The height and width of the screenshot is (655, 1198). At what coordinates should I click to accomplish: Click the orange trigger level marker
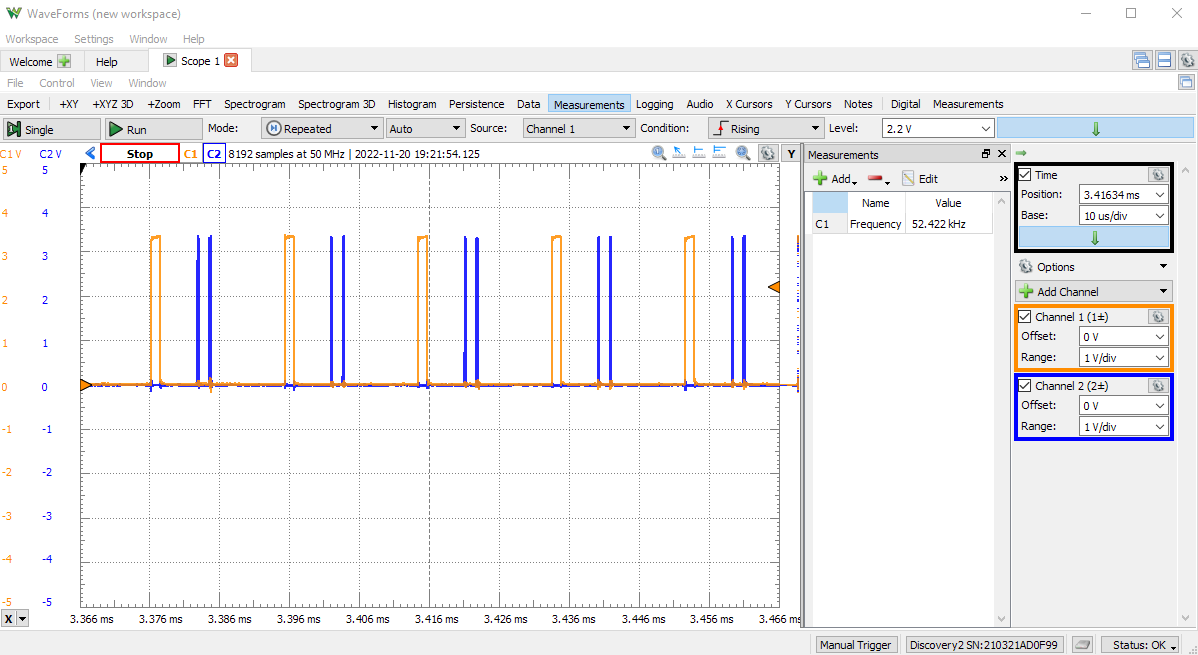pos(774,287)
